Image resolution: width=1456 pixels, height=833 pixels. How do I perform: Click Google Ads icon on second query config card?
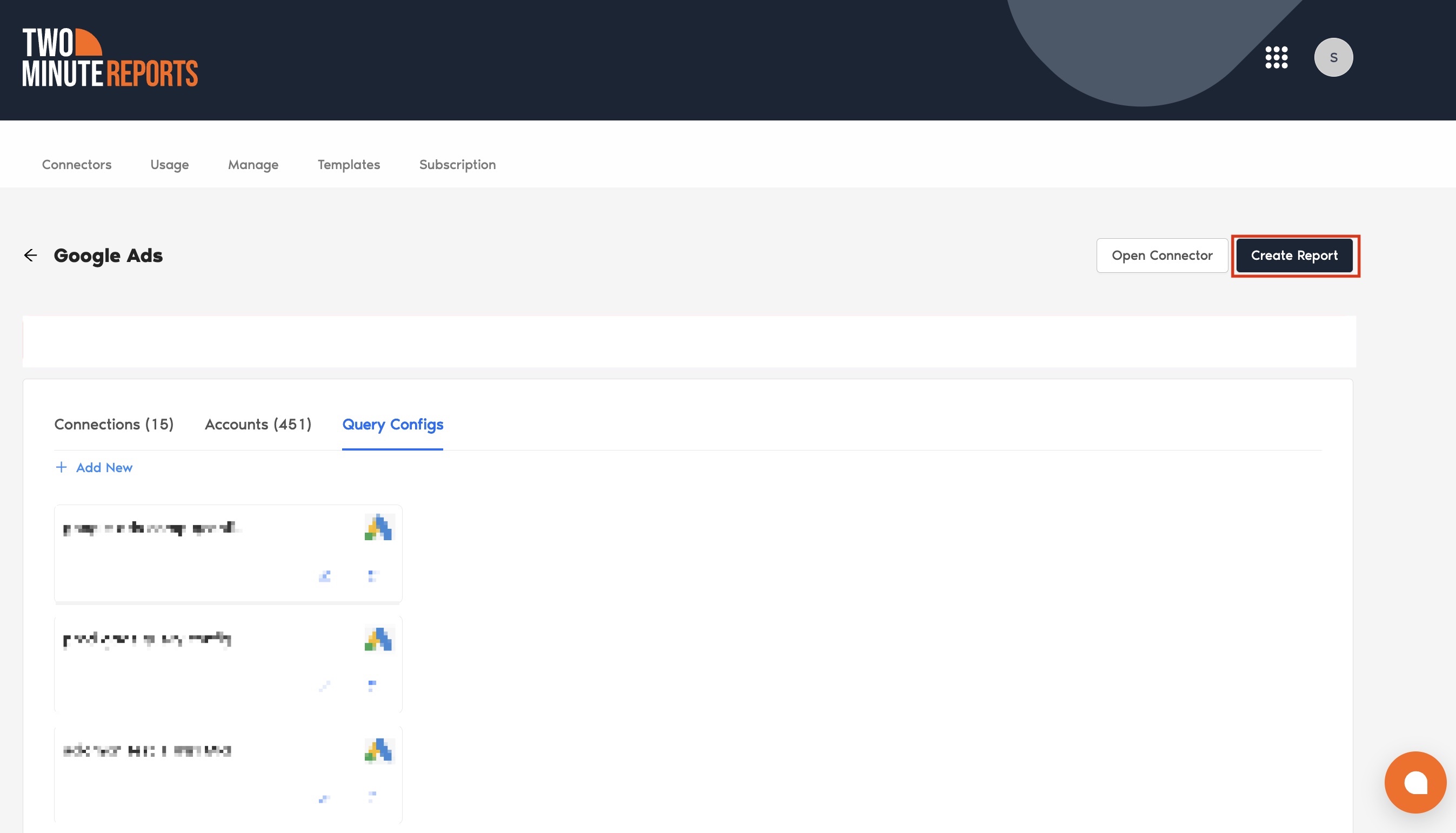click(x=379, y=639)
